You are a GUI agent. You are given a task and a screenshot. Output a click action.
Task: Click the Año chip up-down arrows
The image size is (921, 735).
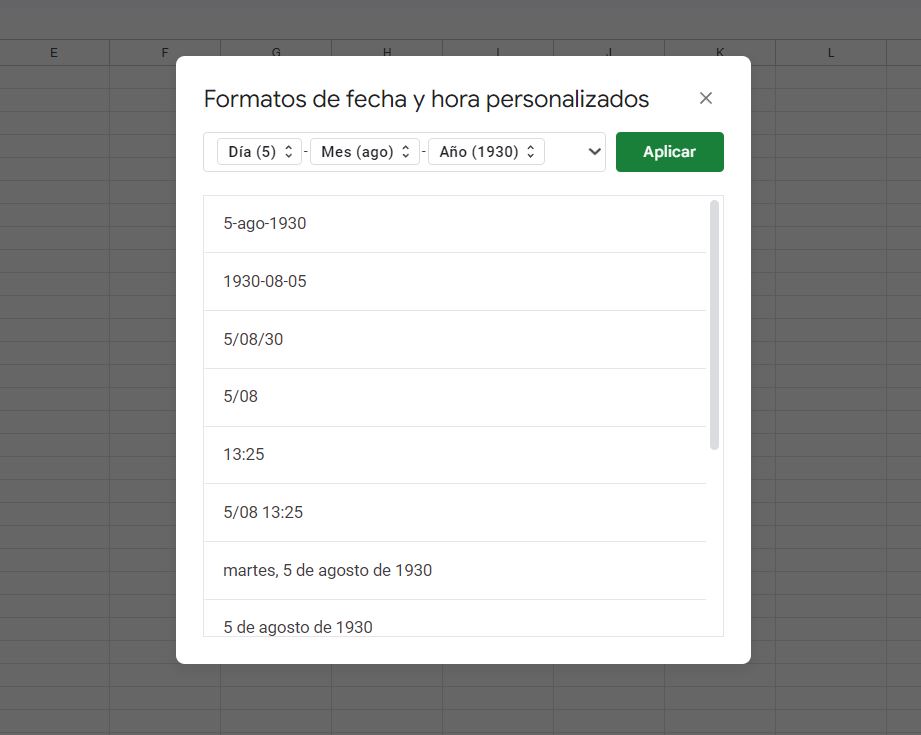click(530, 152)
